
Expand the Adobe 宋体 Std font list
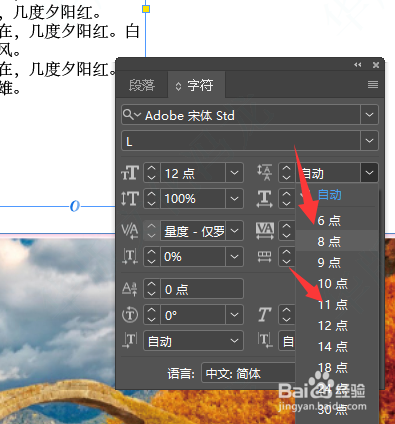coord(369,115)
